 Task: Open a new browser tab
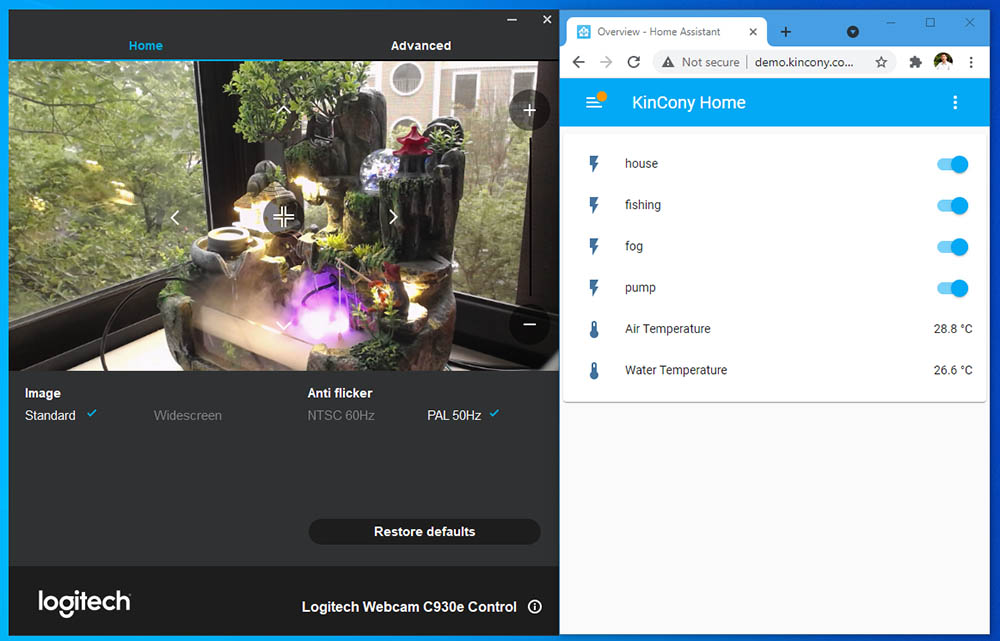[786, 32]
